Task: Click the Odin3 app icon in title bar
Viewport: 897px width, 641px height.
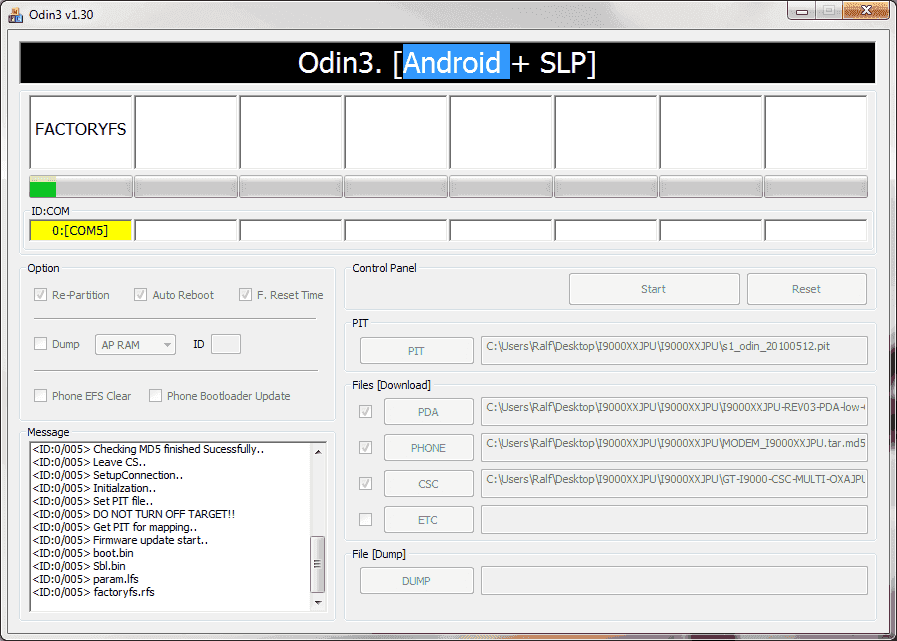Action: (15, 14)
